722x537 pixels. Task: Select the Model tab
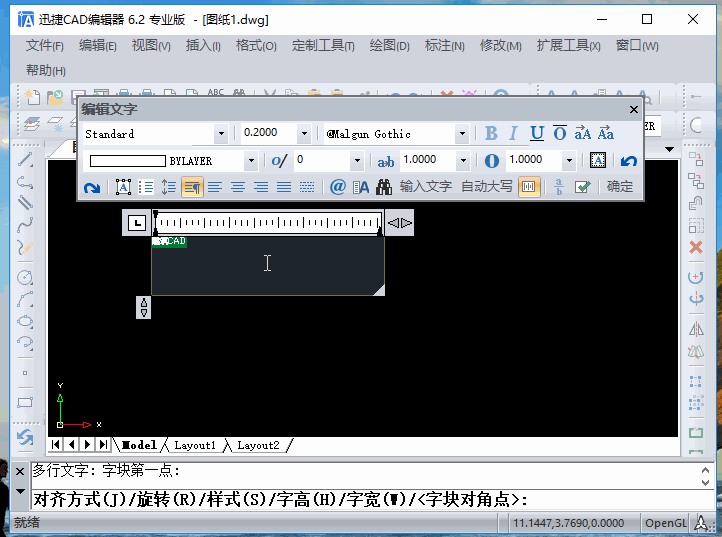coord(139,445)
